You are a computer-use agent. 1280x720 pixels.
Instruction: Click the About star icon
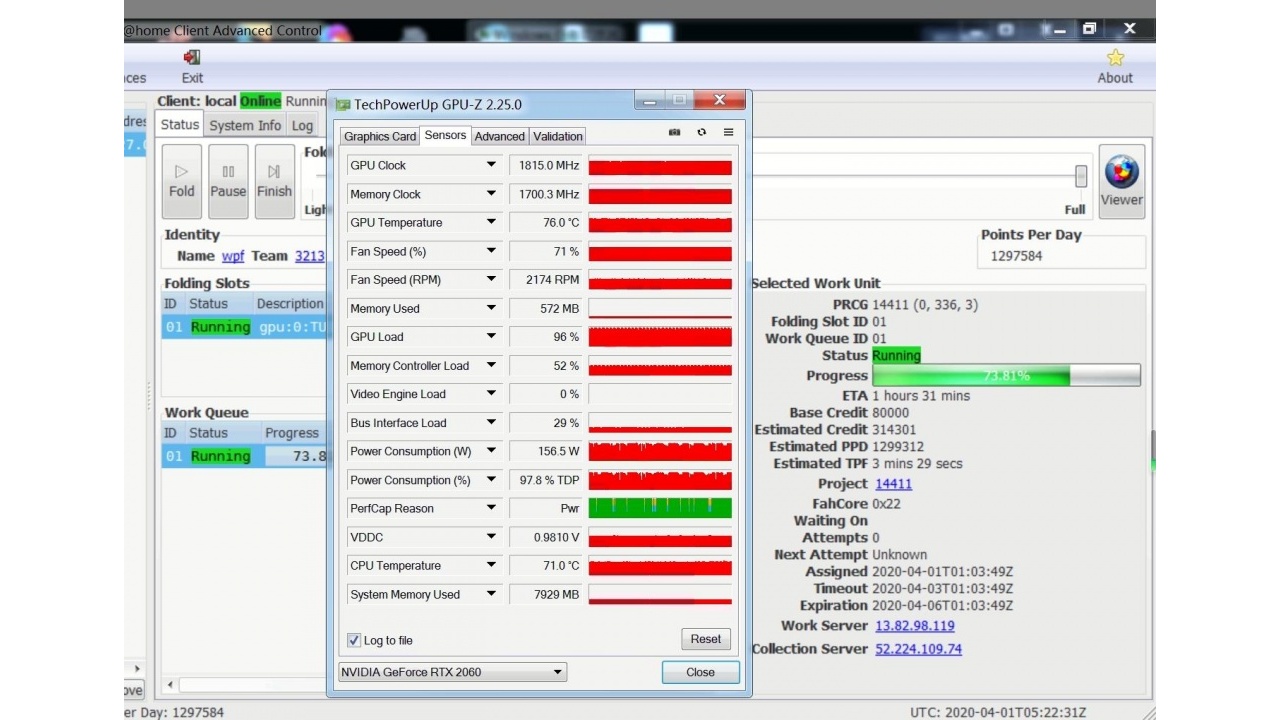tap(1115, 57)
